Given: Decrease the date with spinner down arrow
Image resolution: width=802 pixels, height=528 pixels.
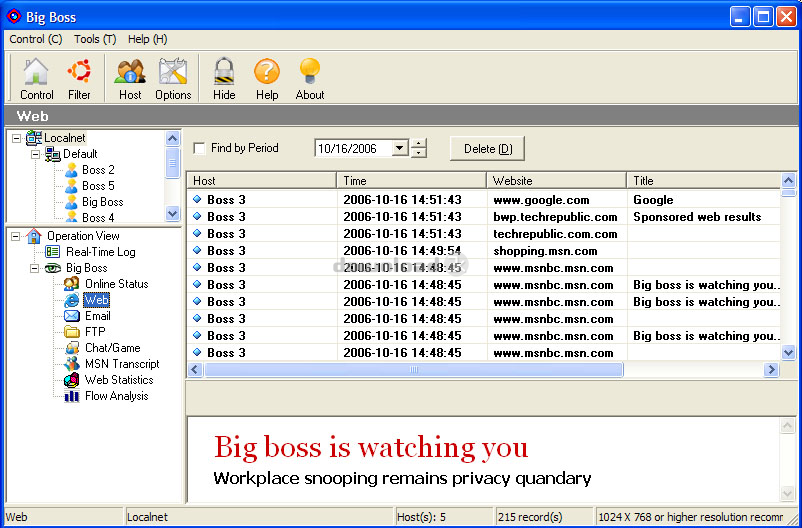Looking at the screenshot, I should [x=418, y=152].
